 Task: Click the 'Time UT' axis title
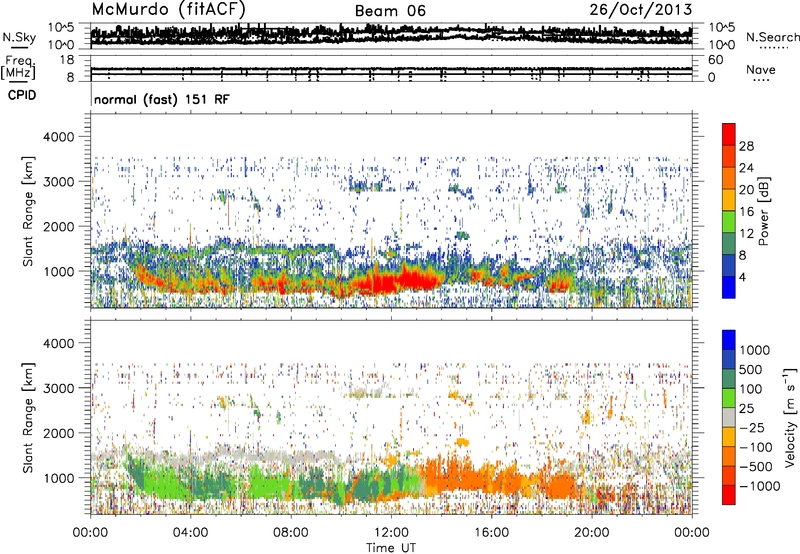coord(391,548)
